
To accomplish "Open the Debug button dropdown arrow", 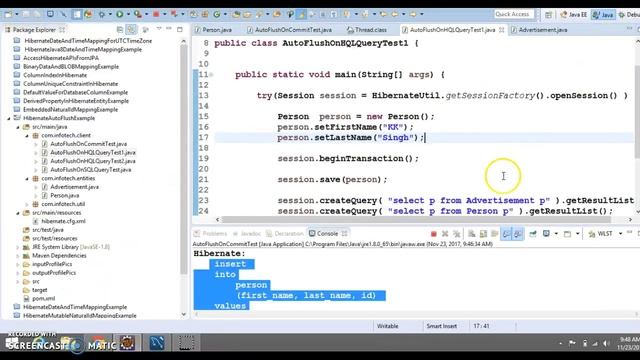I will tap(110, 14).
